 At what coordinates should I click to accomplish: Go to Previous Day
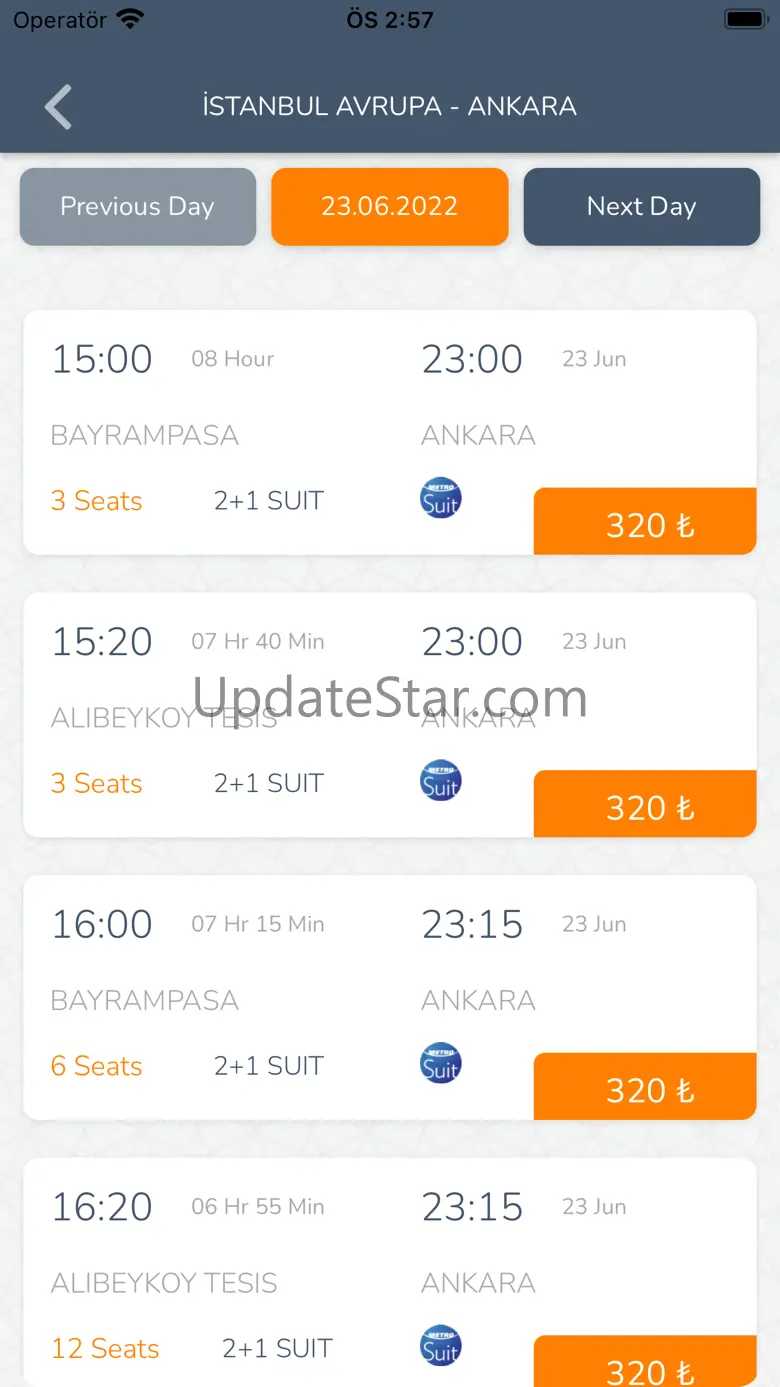(x=138, y=207)
